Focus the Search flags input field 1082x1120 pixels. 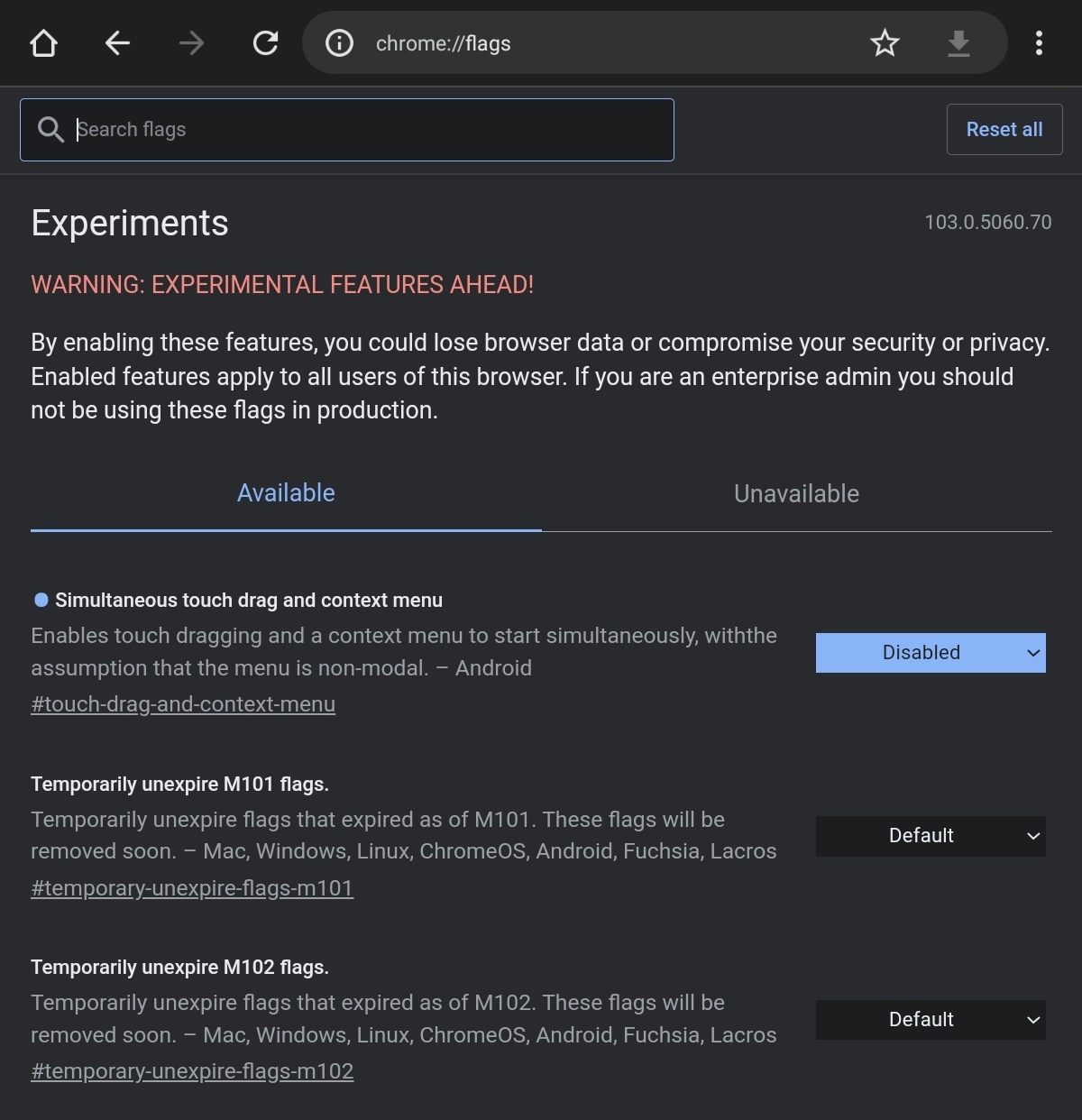[x=361, y=130]
